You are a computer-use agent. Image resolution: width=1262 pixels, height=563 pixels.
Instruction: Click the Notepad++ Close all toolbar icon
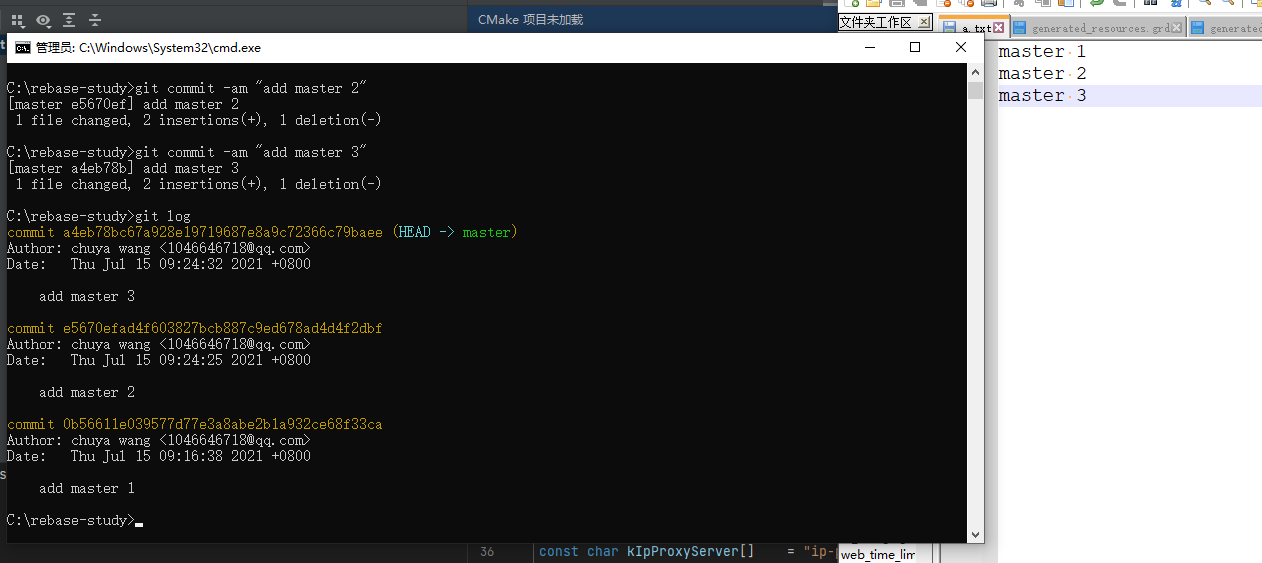966,3
